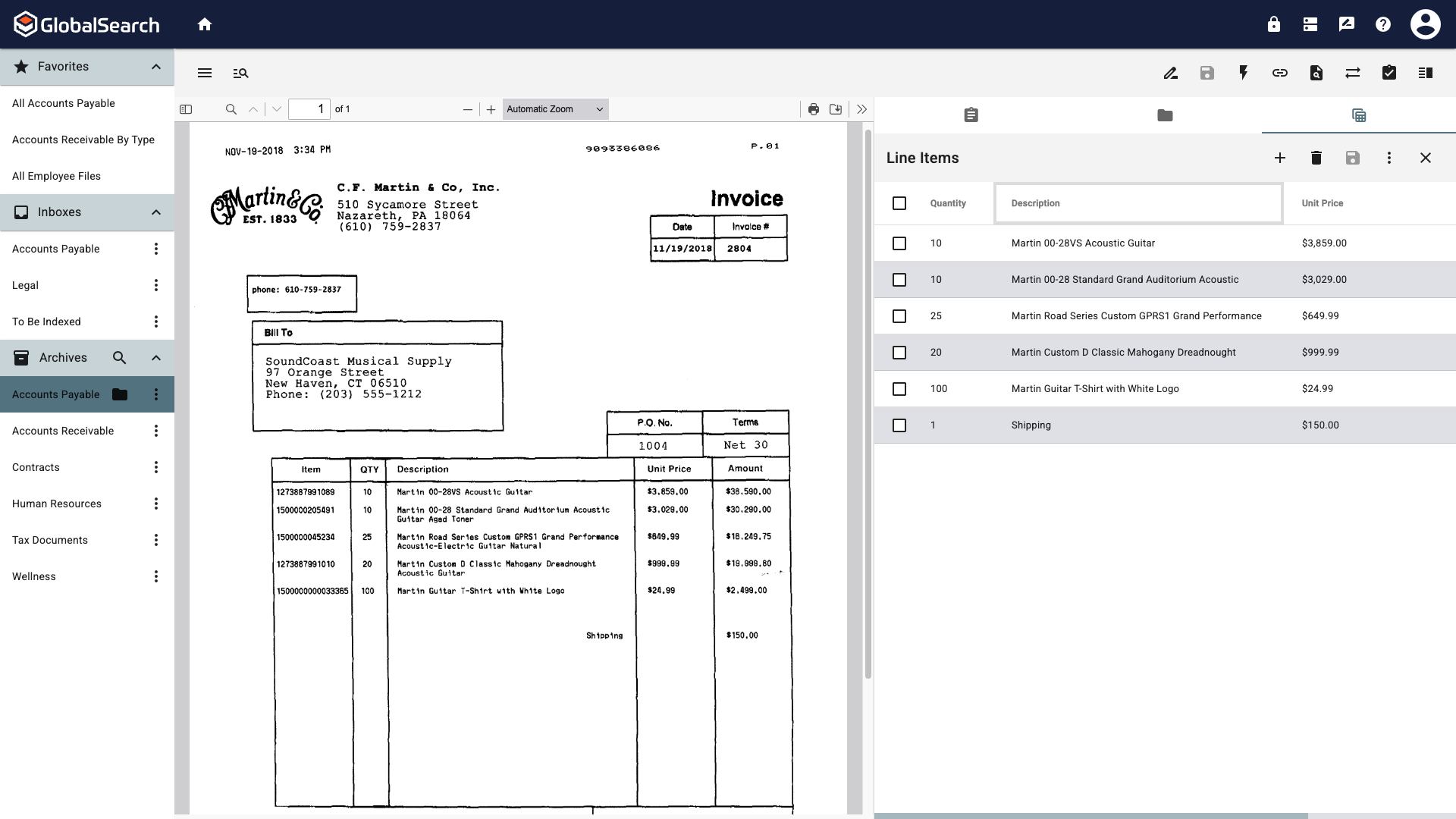Click the home icon in top bar
Viewport: 1456px width, 819px height.
click(x=204, y=24)
